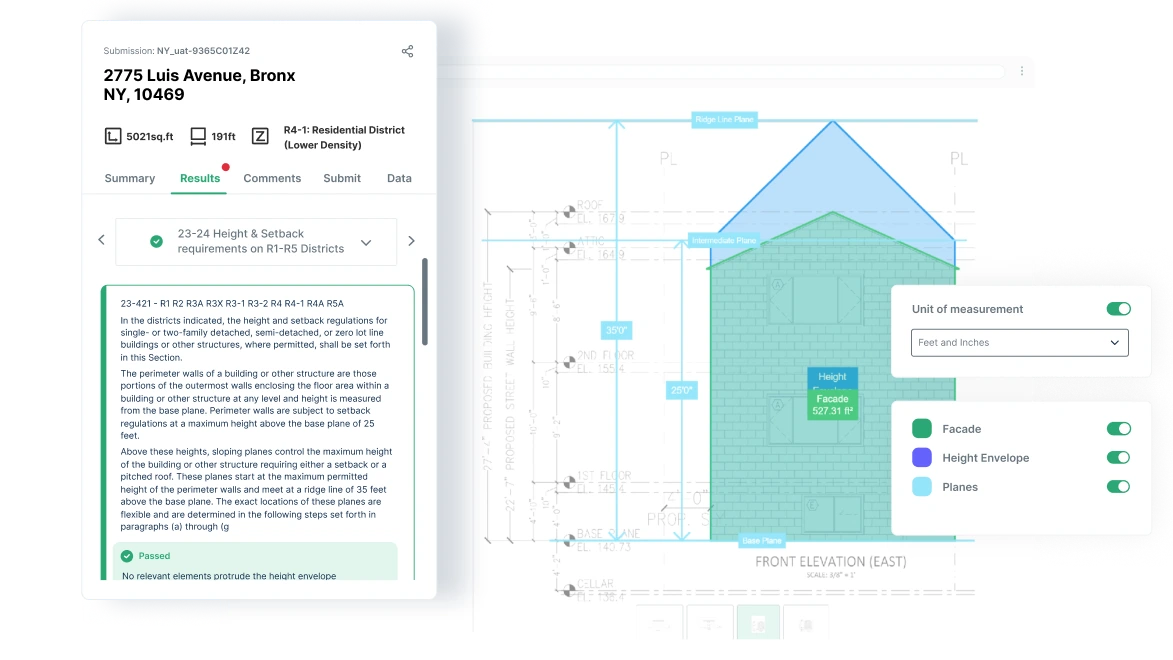The height and width of the screenshot is (660, 1173).
Task: Go to the previous requirement with left chevron
Action: pyautogui.click(x=102, y=240)
